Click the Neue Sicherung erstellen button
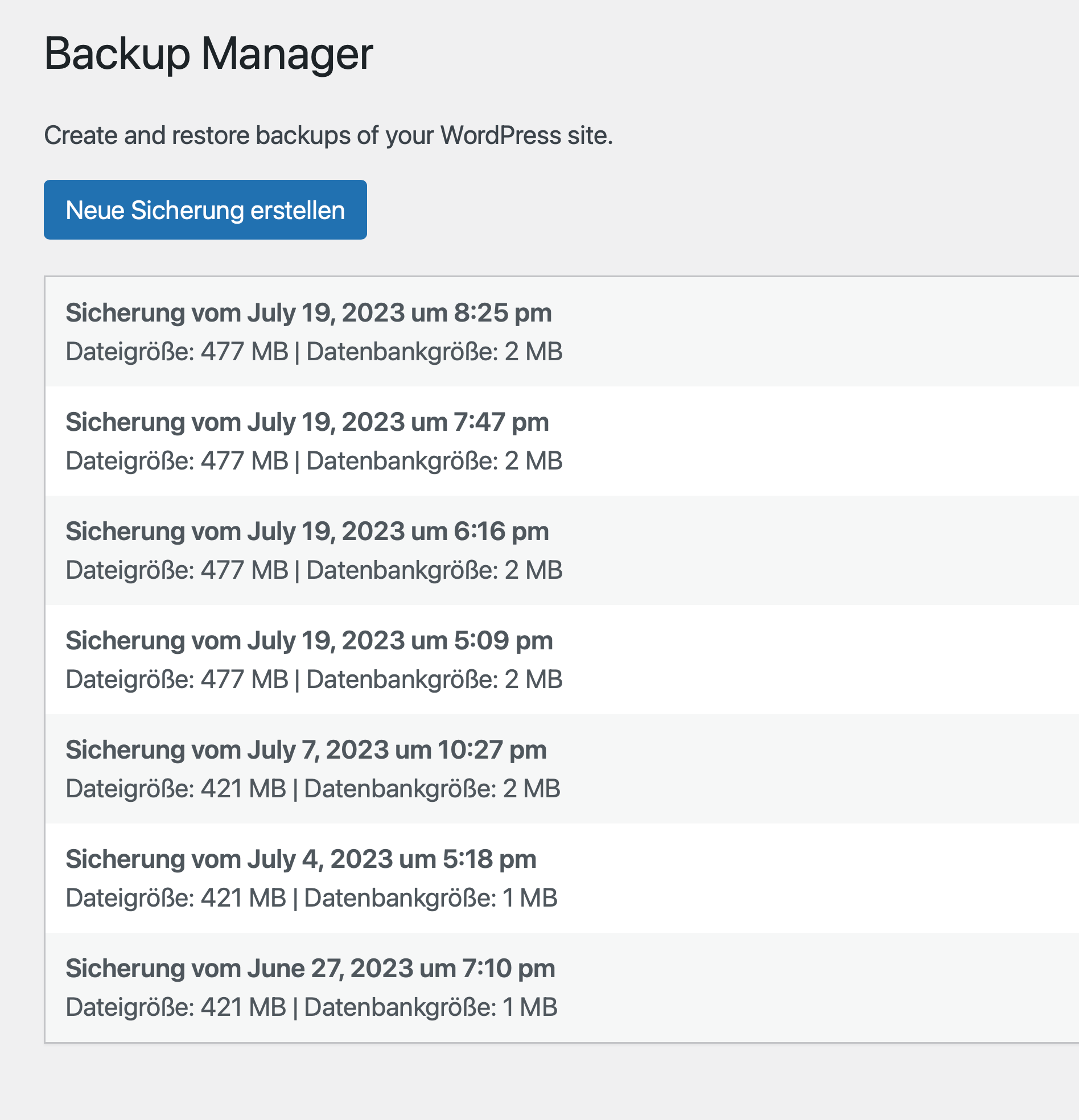Viewport: 1079px width, 1120px height. (205, 209)
